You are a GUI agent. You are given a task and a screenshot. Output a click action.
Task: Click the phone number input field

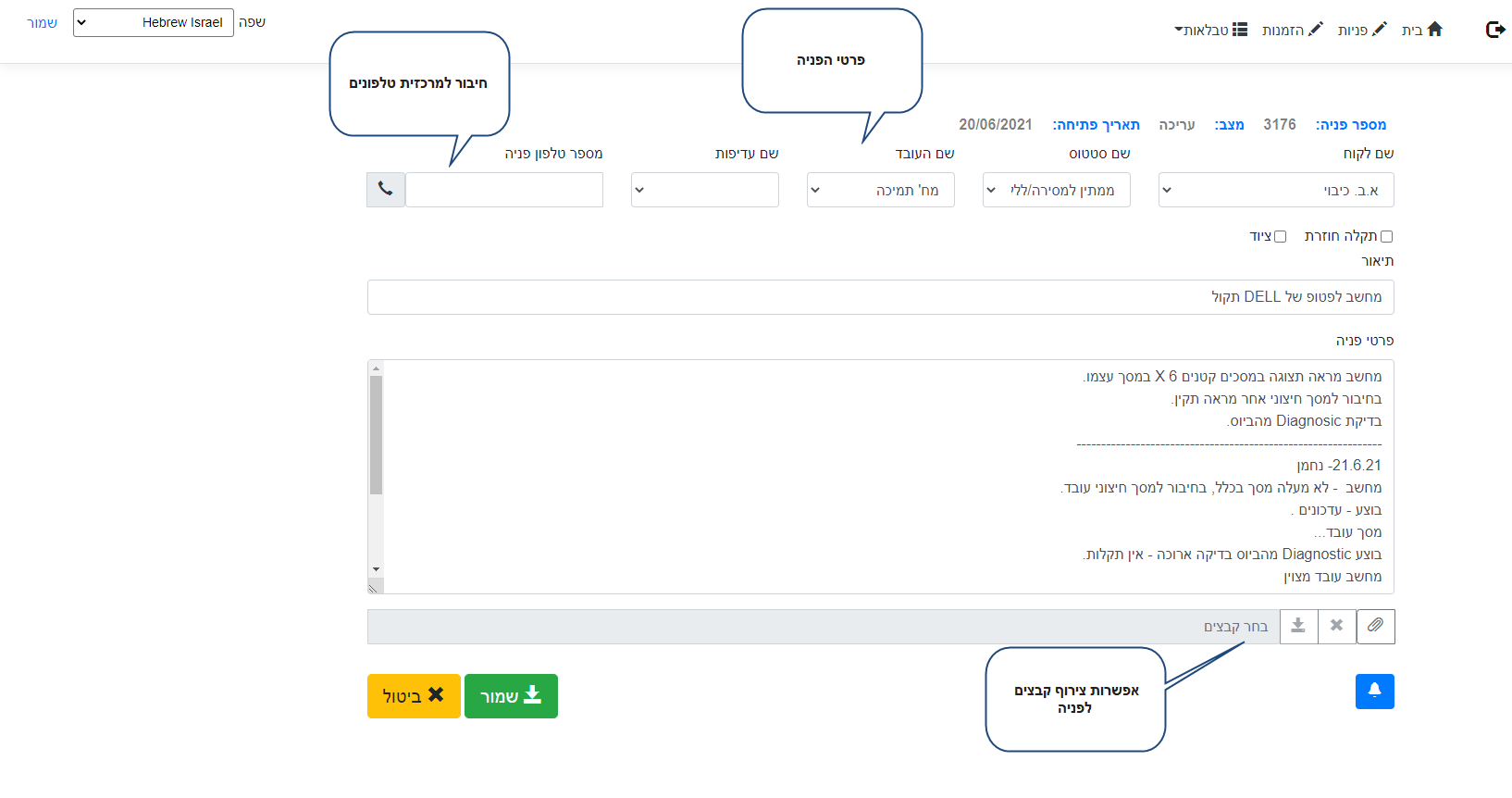pyautogui.click(x=504, y=190)
